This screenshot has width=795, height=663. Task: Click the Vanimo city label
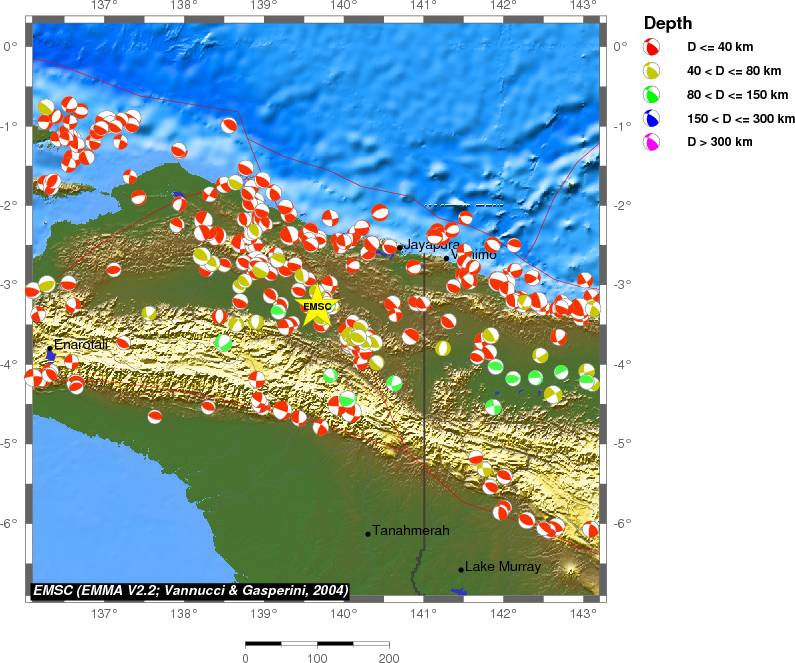click(475, 255)
